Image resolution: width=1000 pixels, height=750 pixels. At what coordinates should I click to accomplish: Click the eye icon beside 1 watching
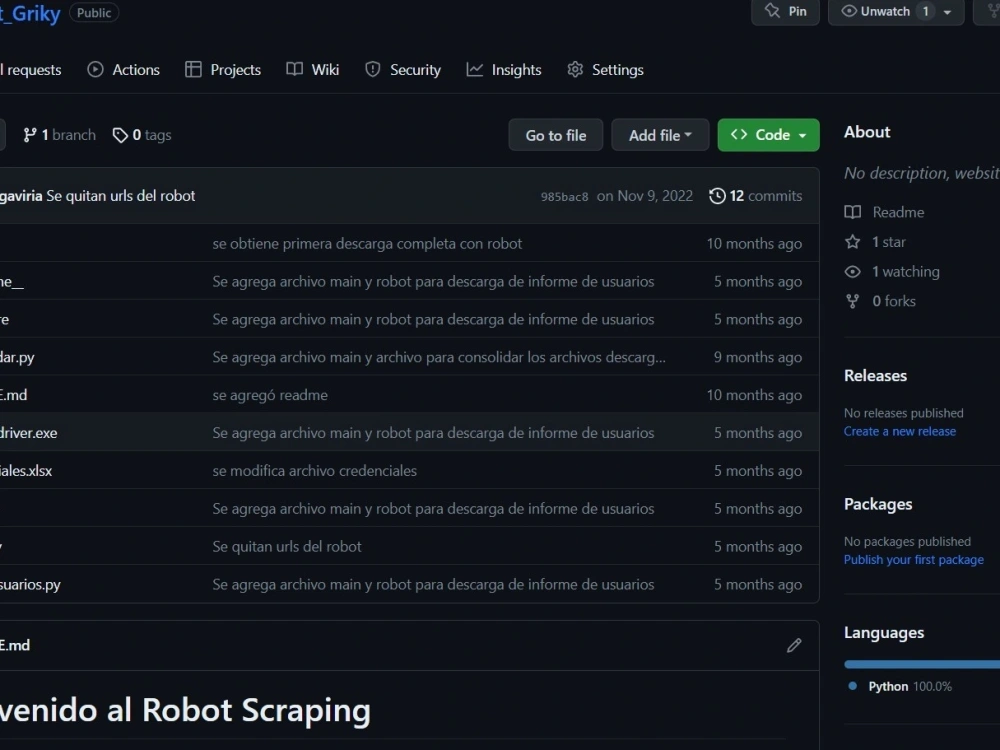[x=853, y=272]
